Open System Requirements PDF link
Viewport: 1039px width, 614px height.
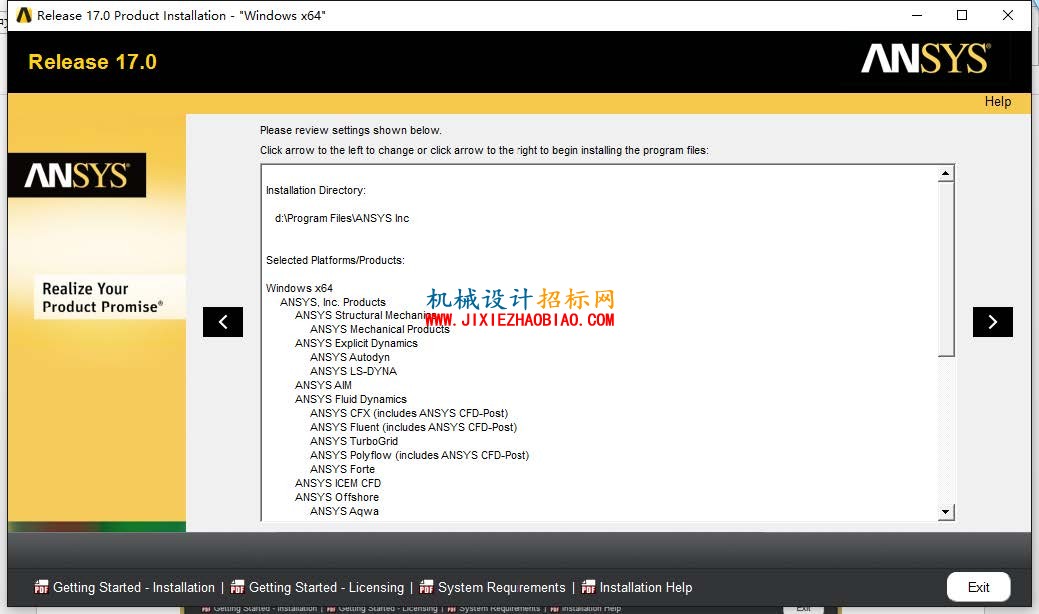(502, 588)
